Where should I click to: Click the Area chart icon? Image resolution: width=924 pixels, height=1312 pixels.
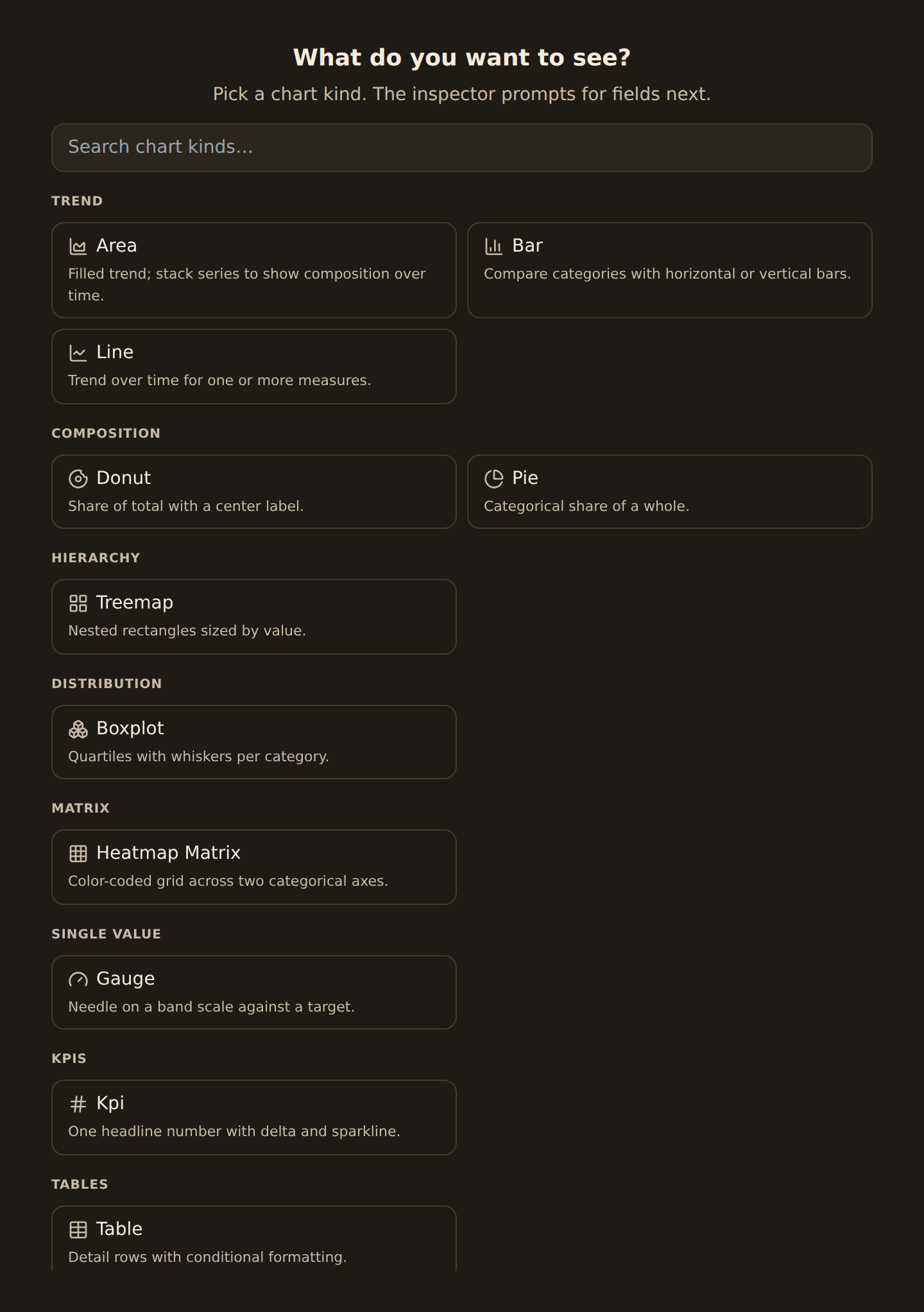click(78, 246)
